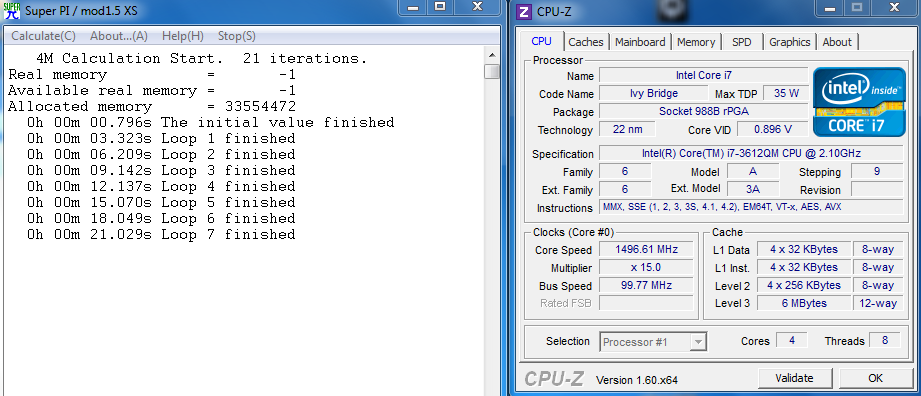The width and height of the screenshot is (921, 396).
Task: Close the CPU-Z window
Action: pyautogui.click(x=893, y=7)
